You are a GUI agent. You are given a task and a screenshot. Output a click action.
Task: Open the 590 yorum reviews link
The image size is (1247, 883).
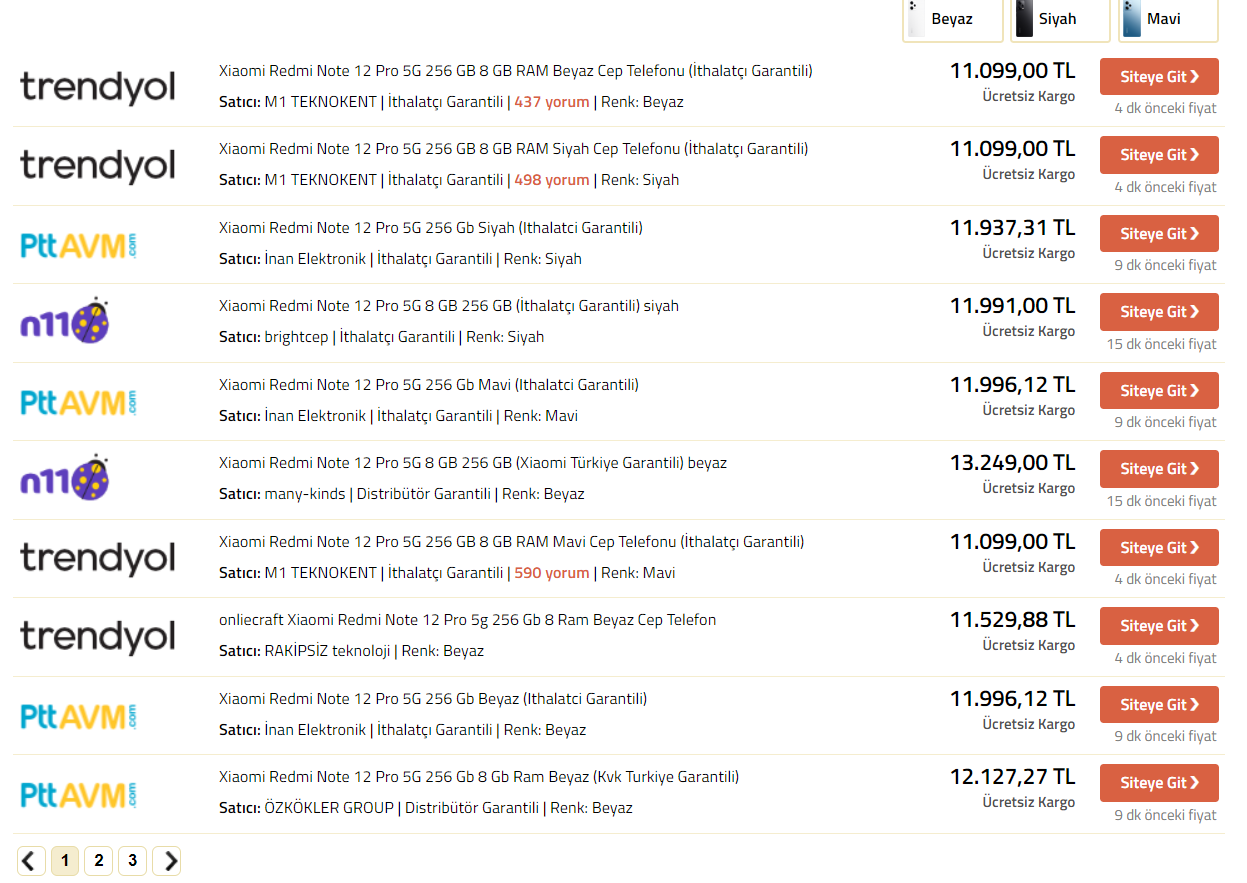[552, 573]
